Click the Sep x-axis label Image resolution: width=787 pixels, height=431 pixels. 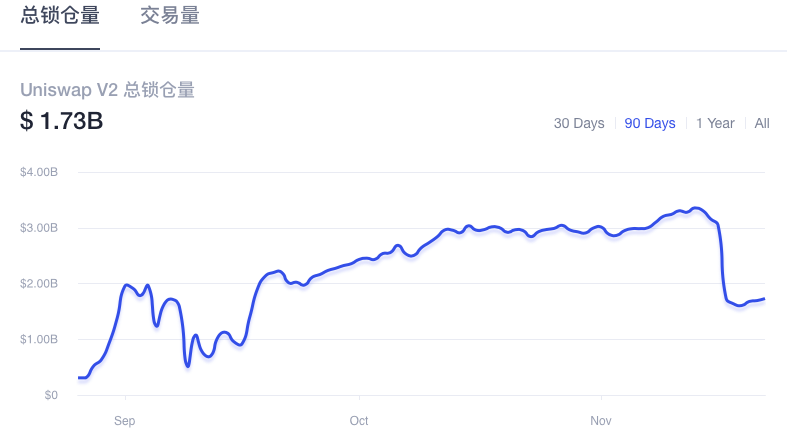point(124,420)
